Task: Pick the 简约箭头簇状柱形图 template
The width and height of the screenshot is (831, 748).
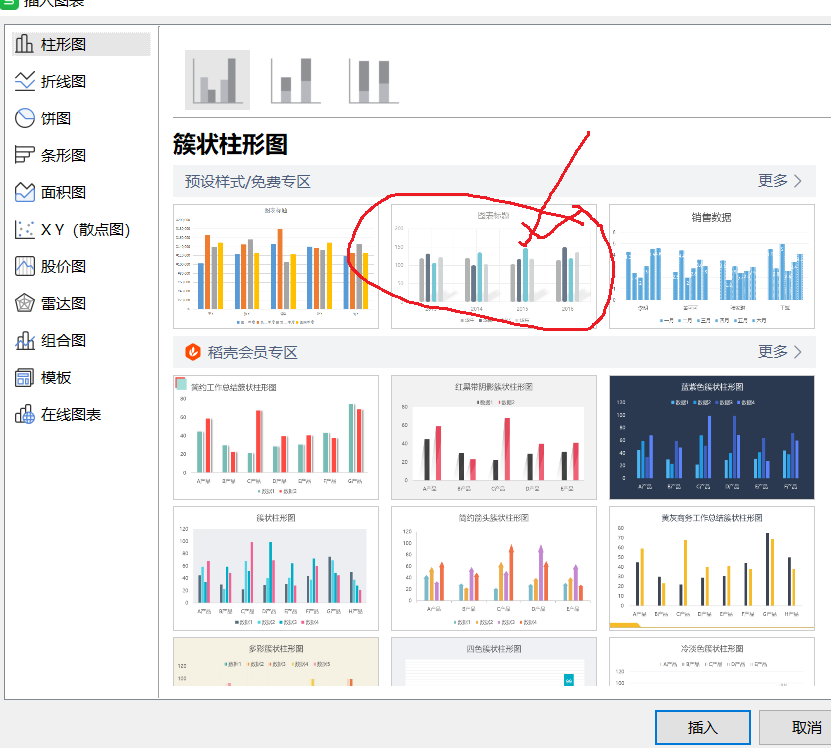Action: (x=493, y=568)
